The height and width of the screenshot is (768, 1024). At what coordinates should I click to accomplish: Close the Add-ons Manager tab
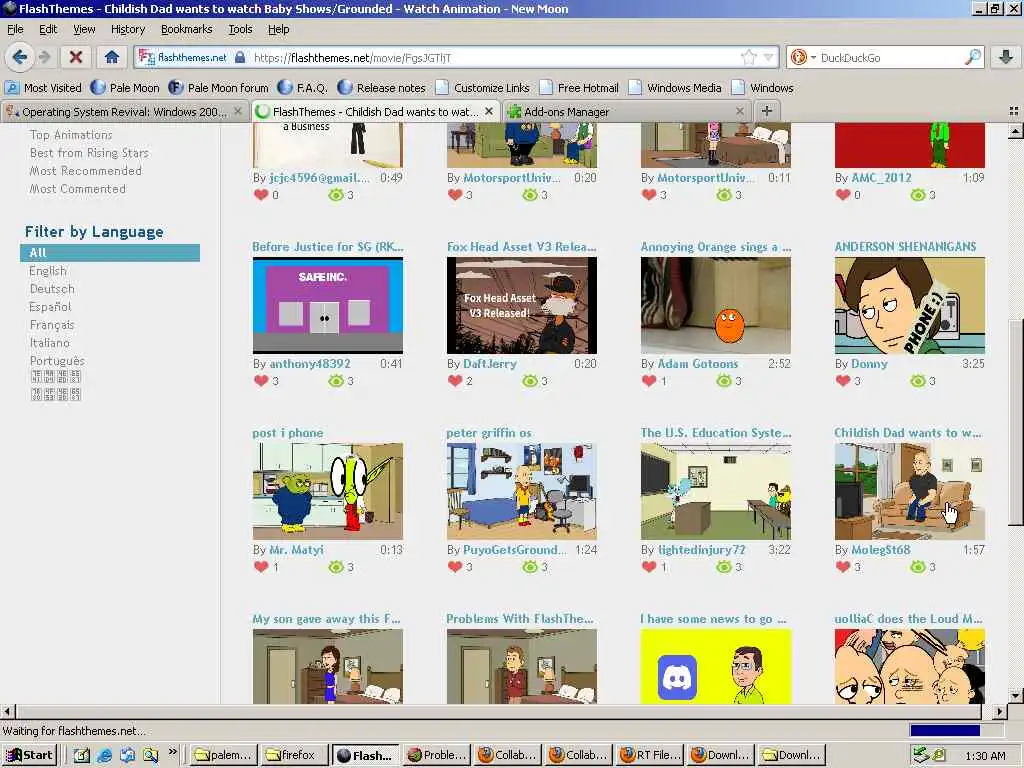[739, 111]
